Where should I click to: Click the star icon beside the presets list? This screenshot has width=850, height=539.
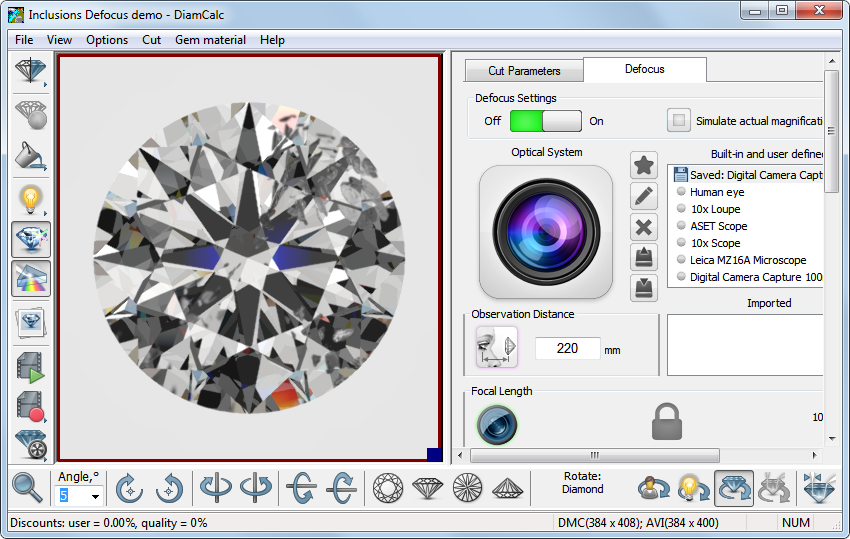pyautogui.click(x=644, y=167)
